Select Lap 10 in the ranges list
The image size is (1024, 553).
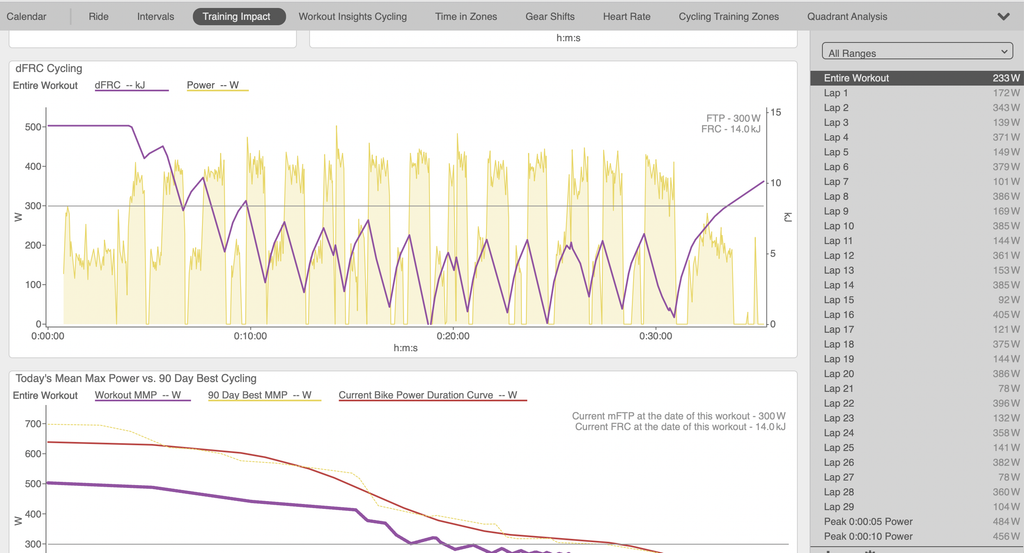(x=917, y=226)
